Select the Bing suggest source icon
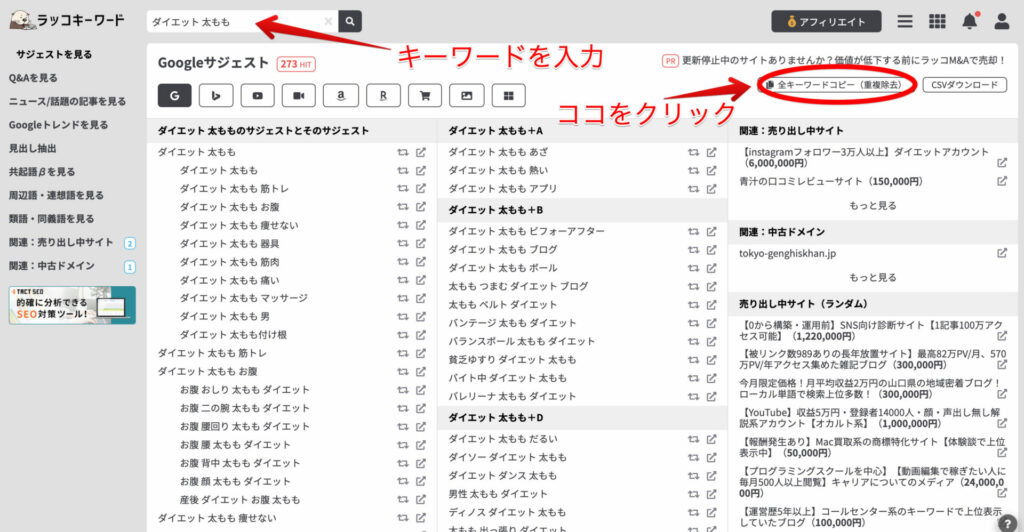 [216, 95]
